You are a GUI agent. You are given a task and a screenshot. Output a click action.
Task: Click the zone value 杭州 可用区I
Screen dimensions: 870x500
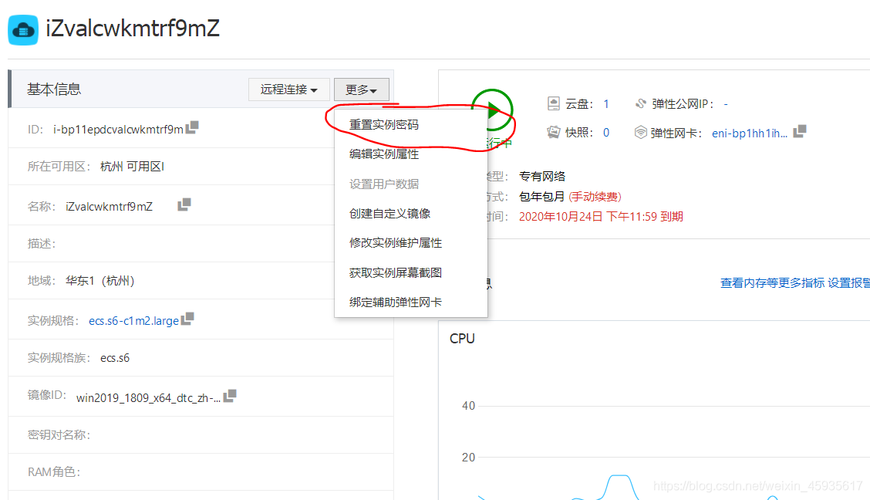[132, 166]
